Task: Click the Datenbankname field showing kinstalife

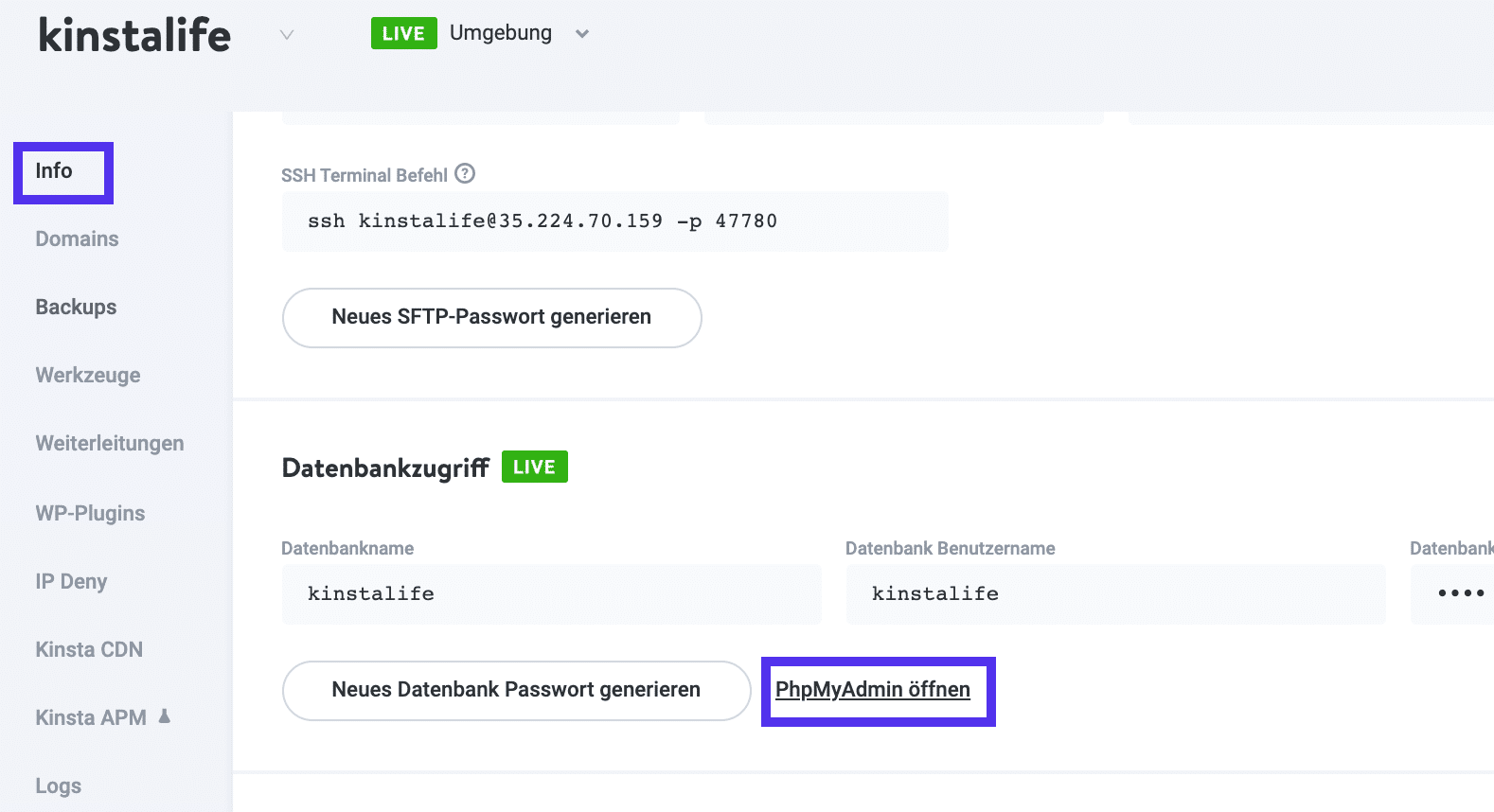Action: (550, 593)
